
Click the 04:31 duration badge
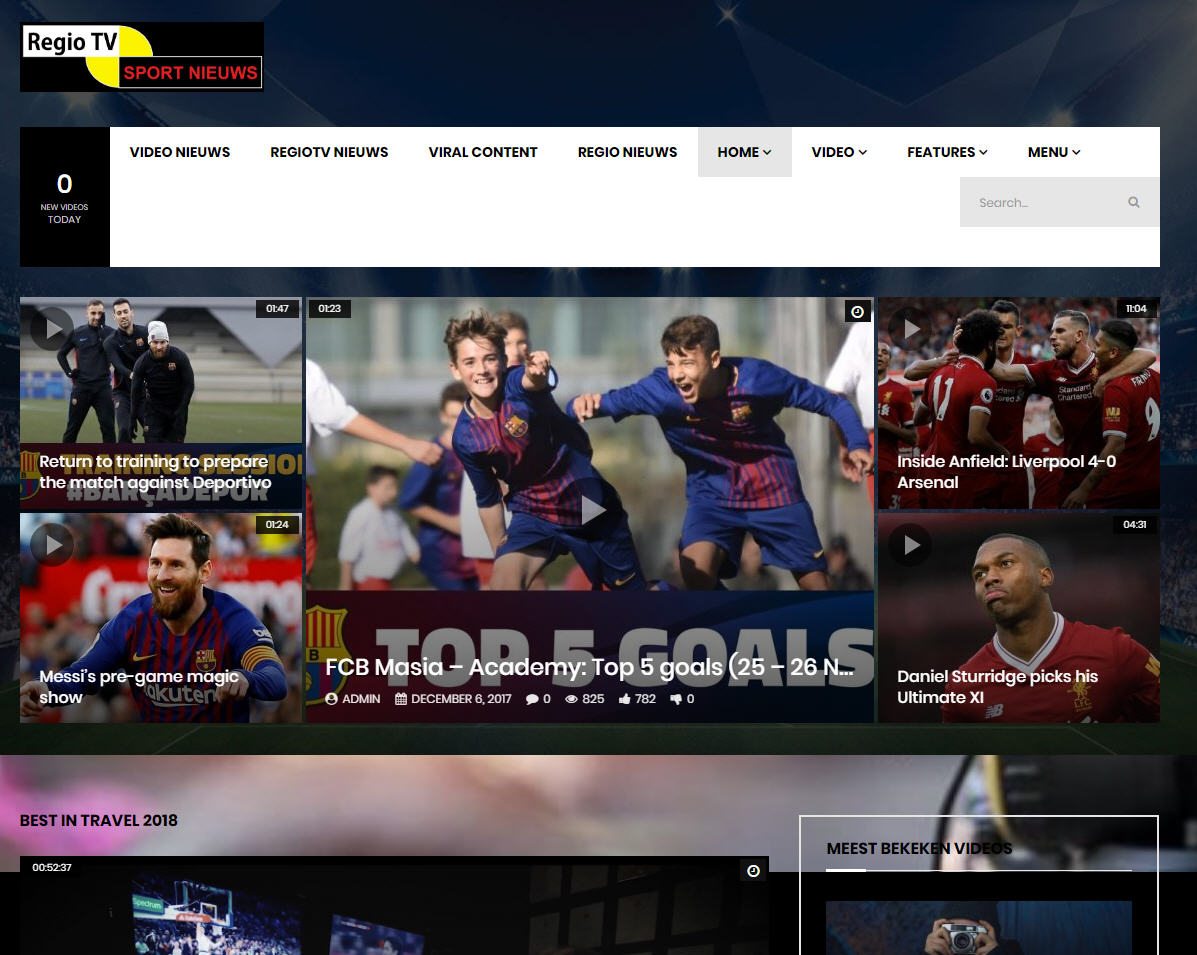click(1134, 524)
